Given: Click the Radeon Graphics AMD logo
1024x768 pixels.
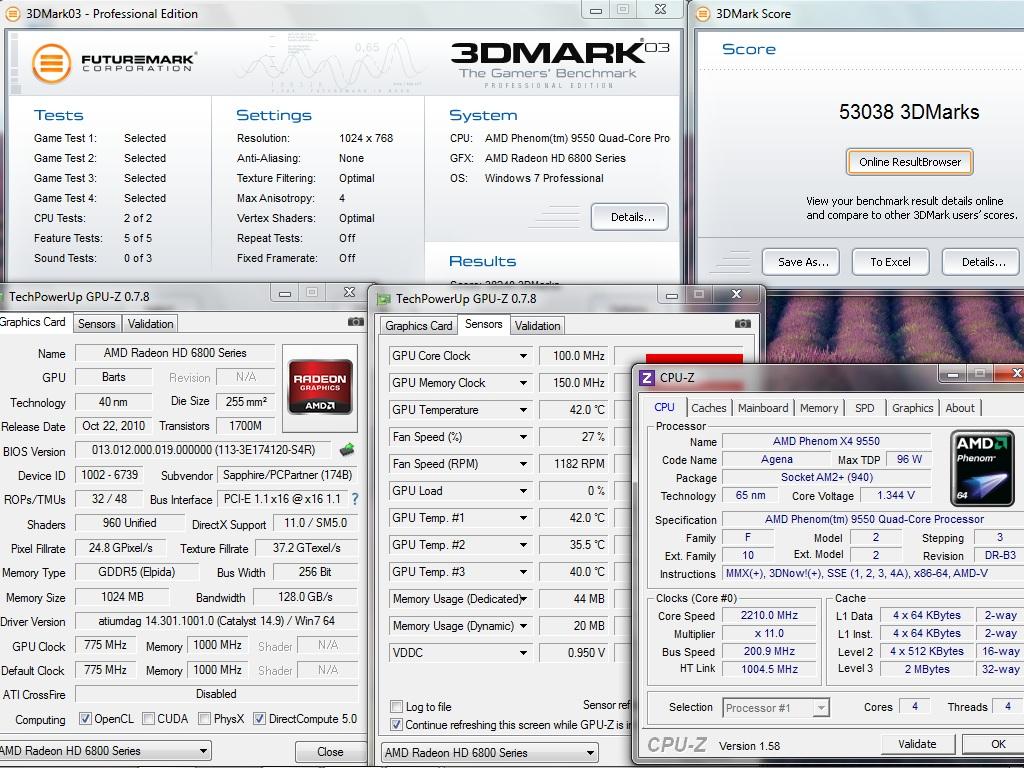Looking at the screenshot, I should point(320,387).
